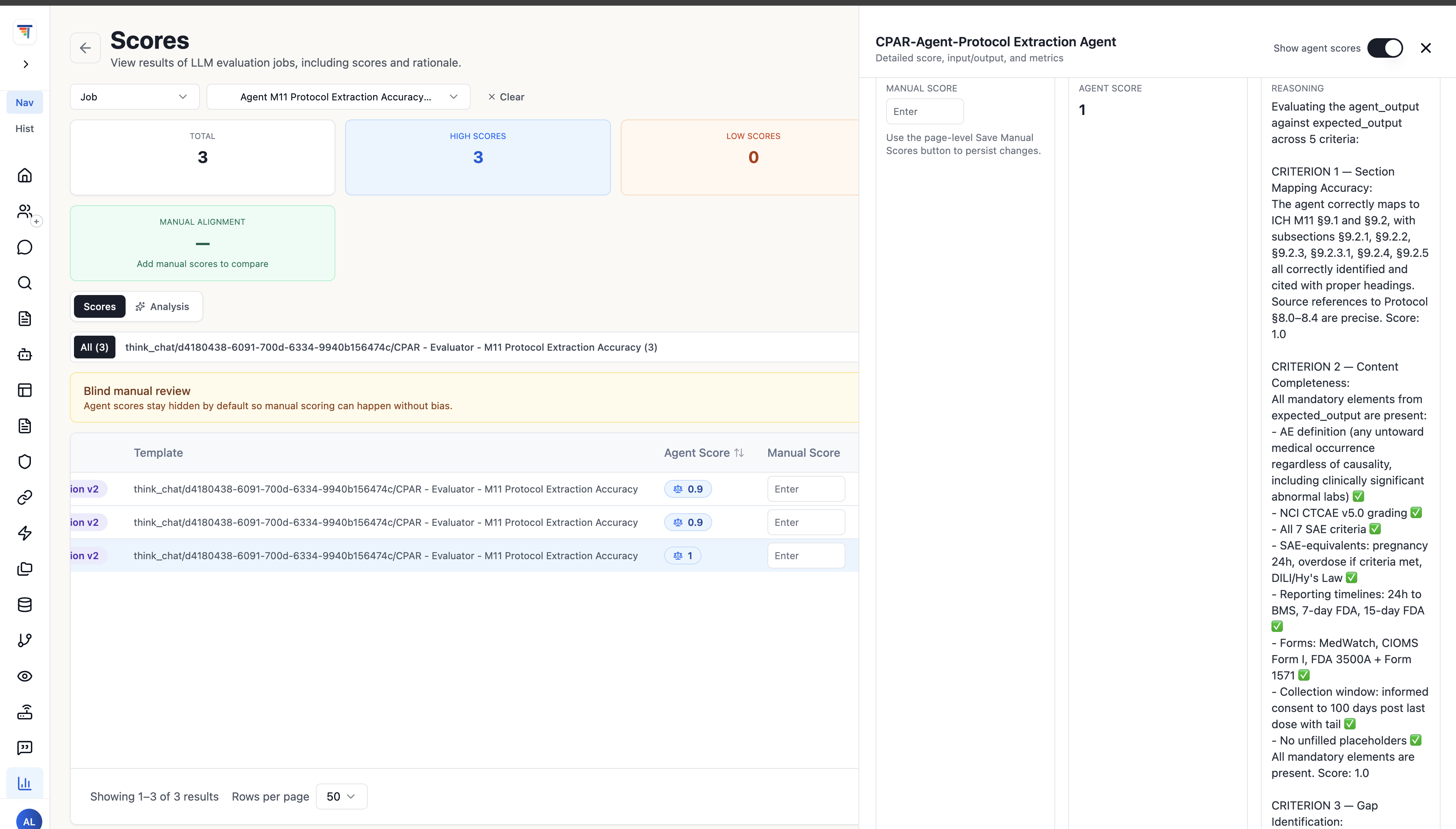Screen dimensions: 1456x829
Task: Toggle the Show agent scores switch
Action: click(1385, 48)
